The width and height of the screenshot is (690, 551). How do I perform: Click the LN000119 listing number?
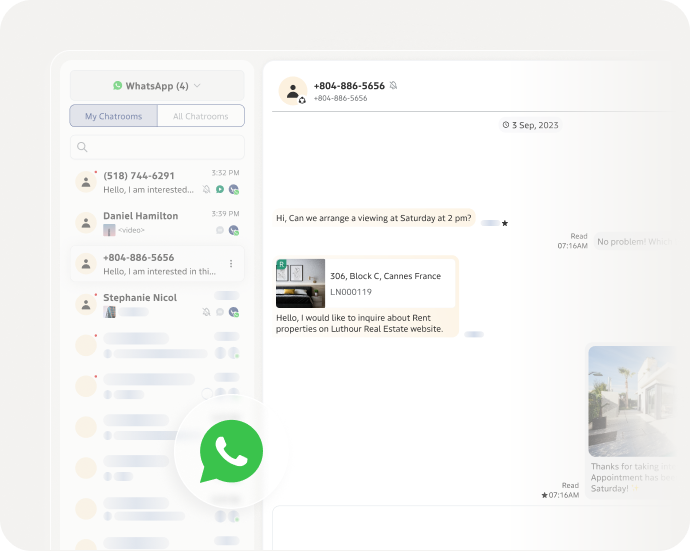351,292
